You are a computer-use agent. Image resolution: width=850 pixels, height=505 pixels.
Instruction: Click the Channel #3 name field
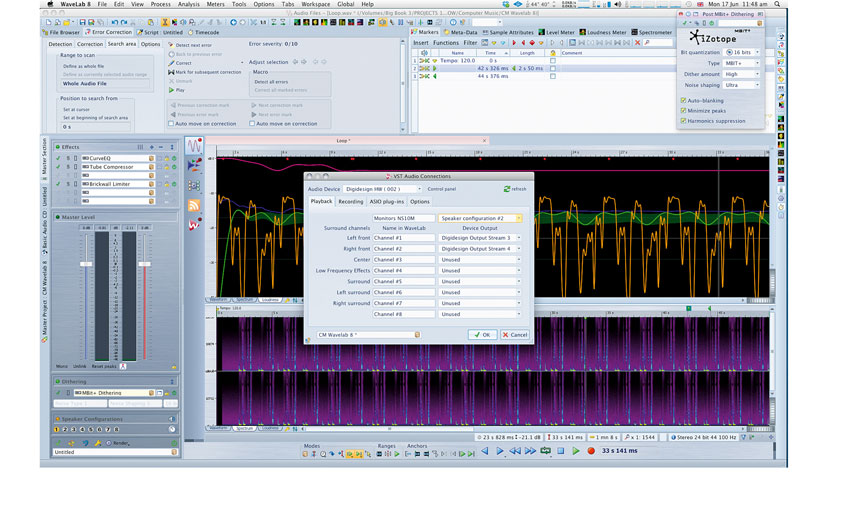tap(404, 260)
